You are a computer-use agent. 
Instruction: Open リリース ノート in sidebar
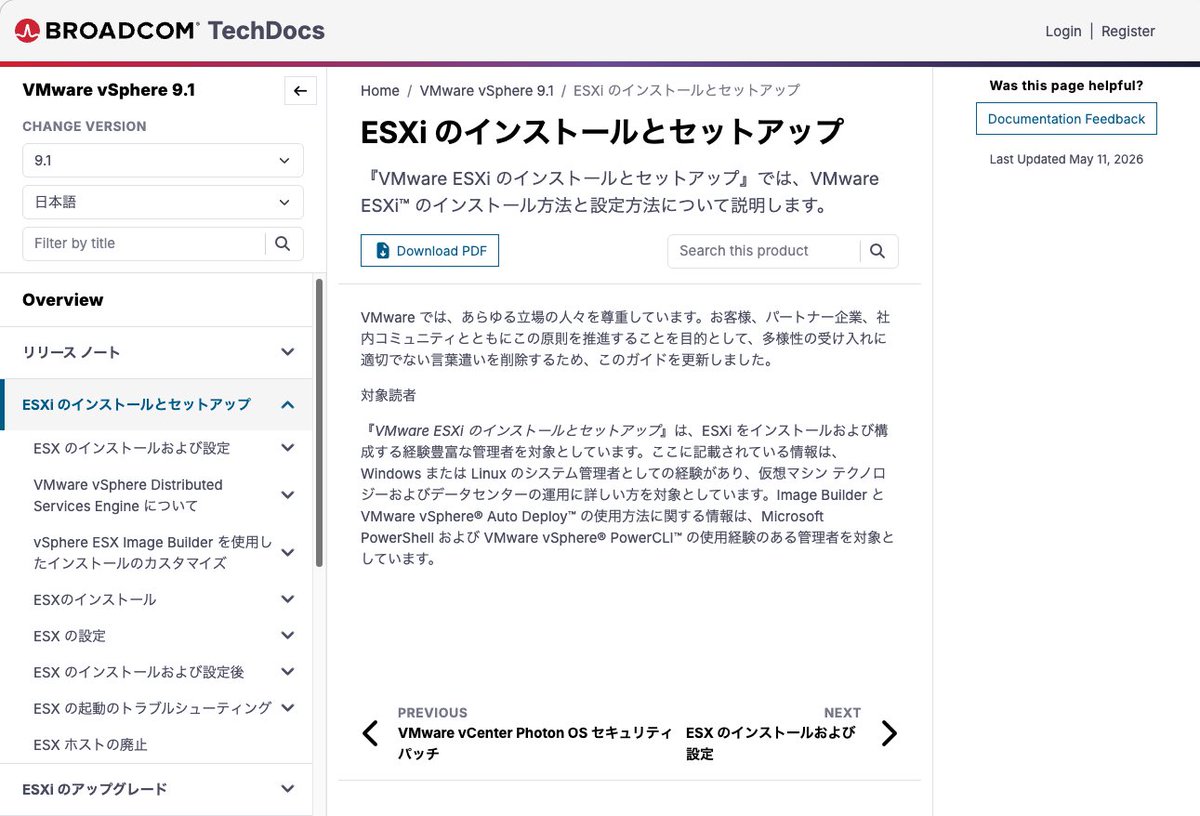pos(72,352)
